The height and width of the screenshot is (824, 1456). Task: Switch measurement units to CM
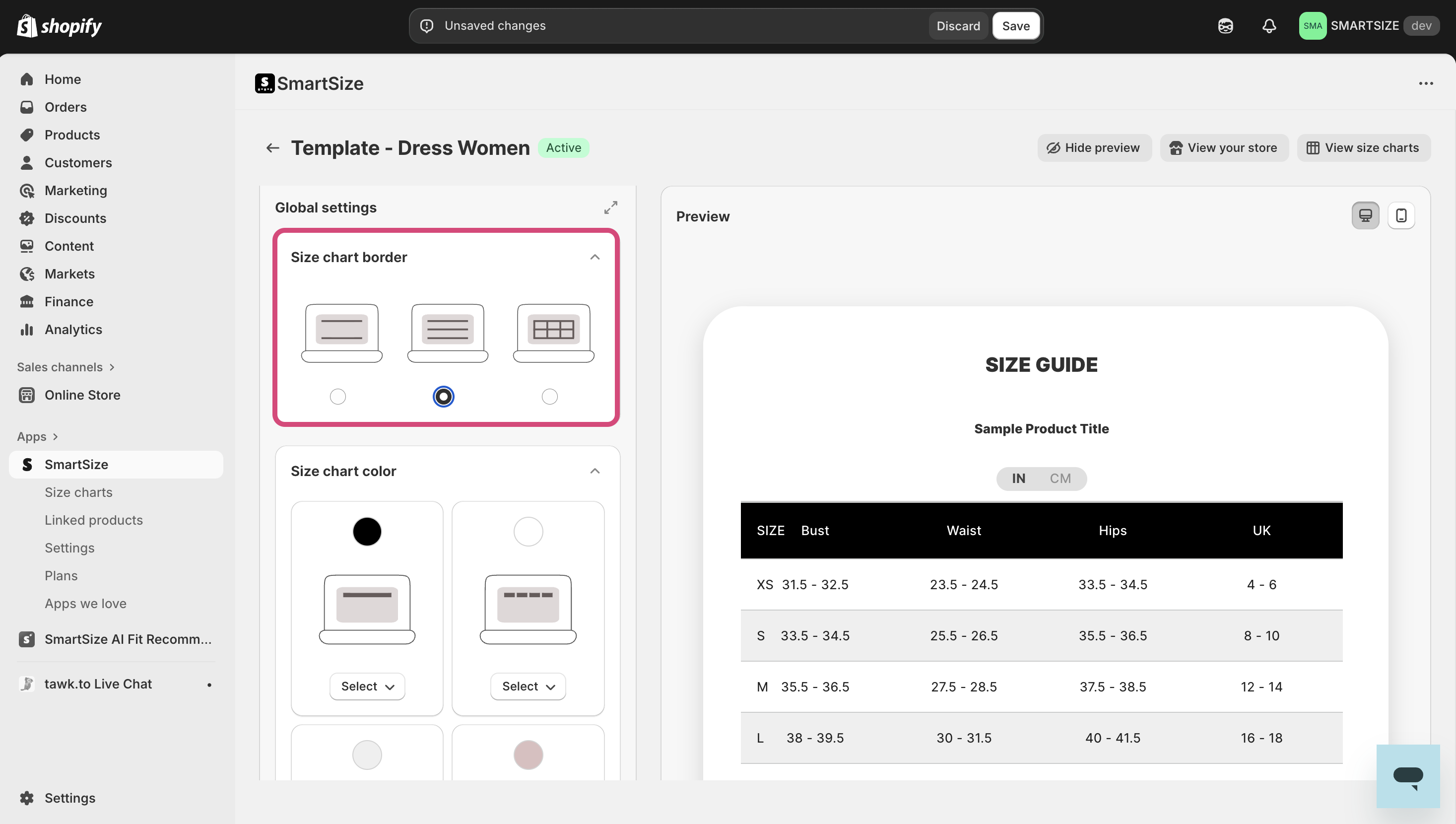tap(1060, 479)
